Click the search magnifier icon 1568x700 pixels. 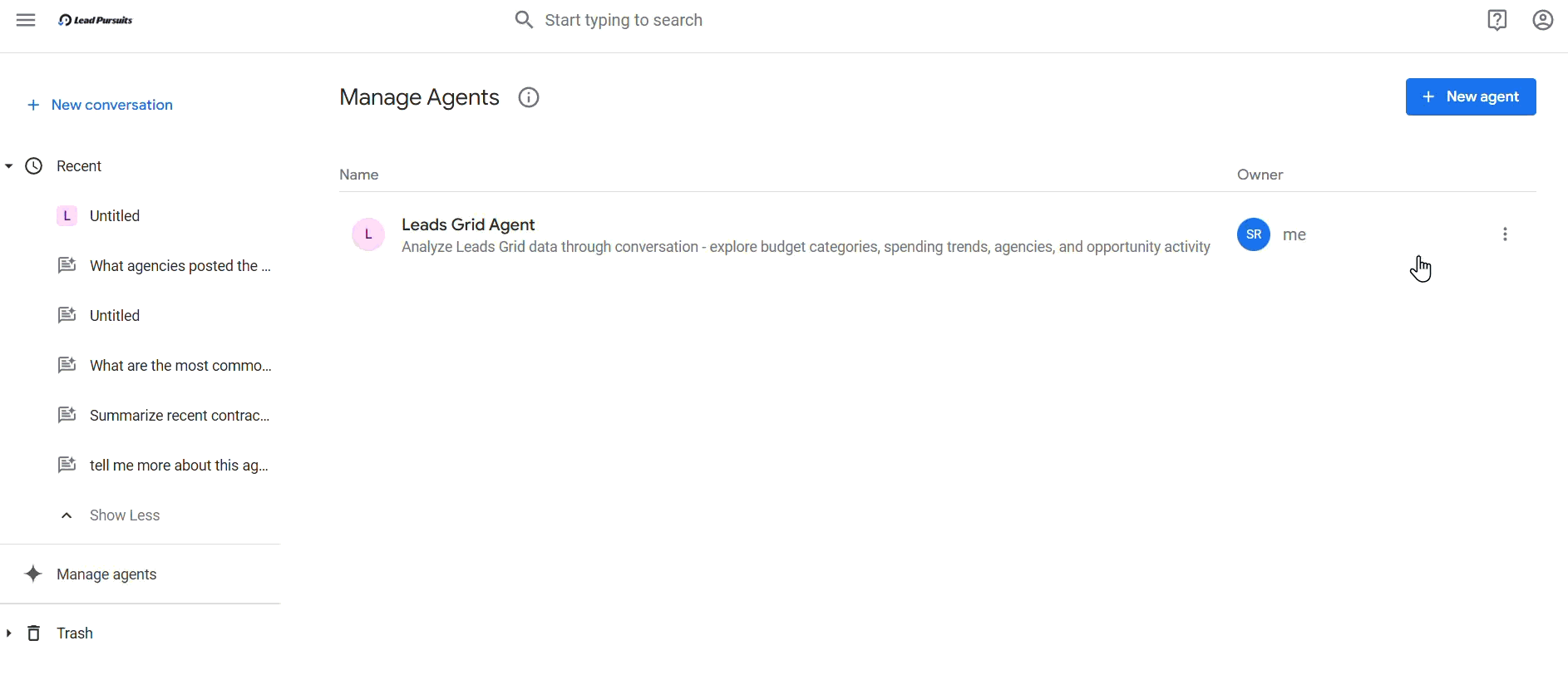click(523, 20)
